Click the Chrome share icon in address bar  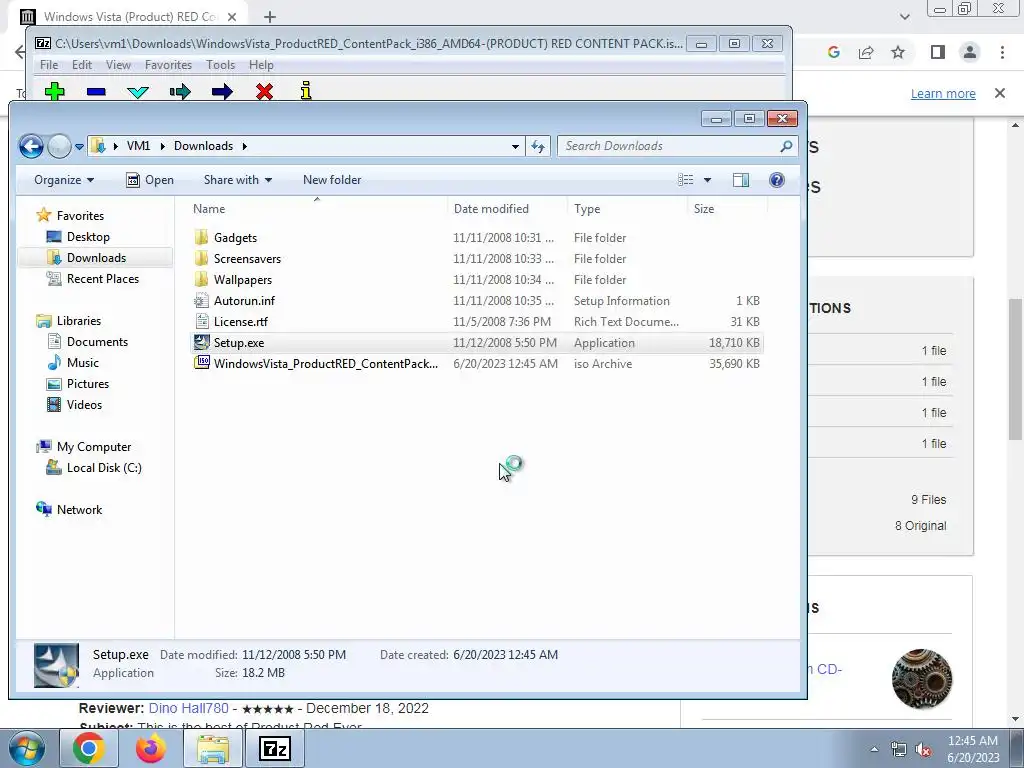pyautogui.click(x=866, y=52)
